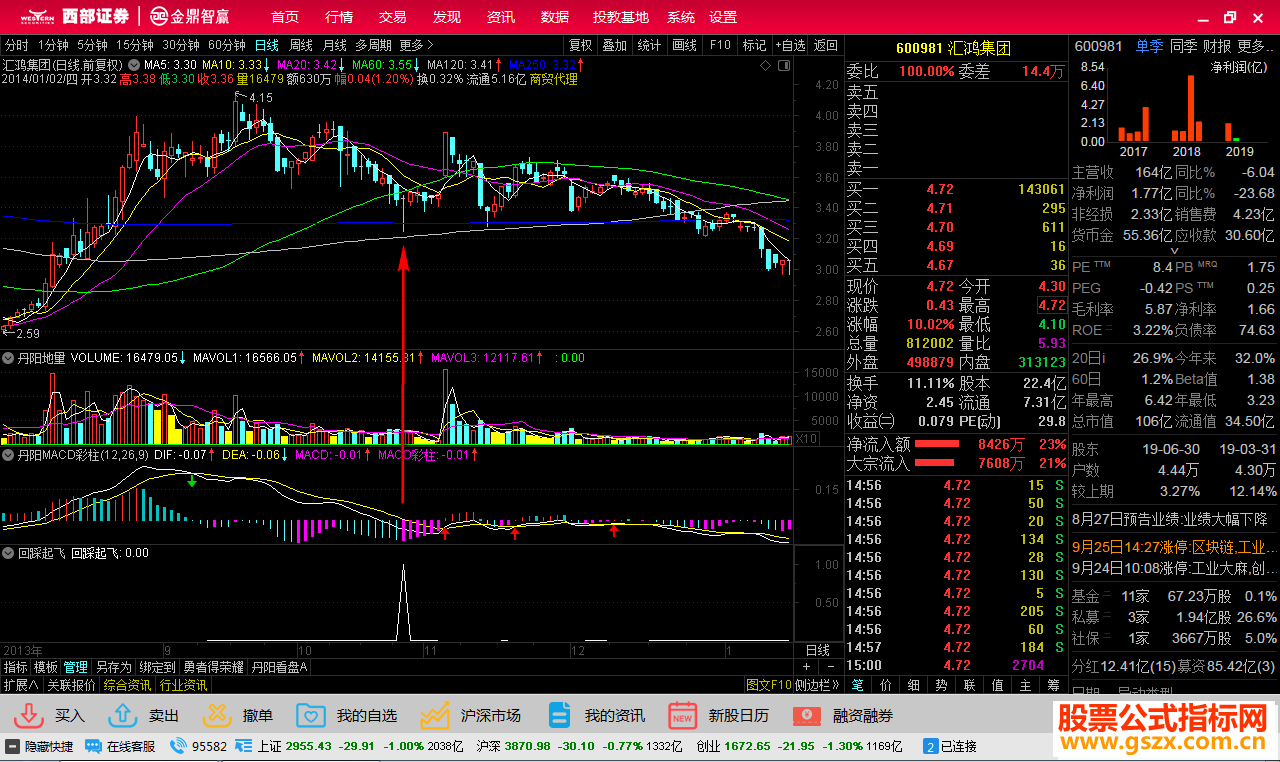The width and height of the screenshot is (1280, 762).
Task: Click the 画线 draw line button
Action: tap(684, 45)
